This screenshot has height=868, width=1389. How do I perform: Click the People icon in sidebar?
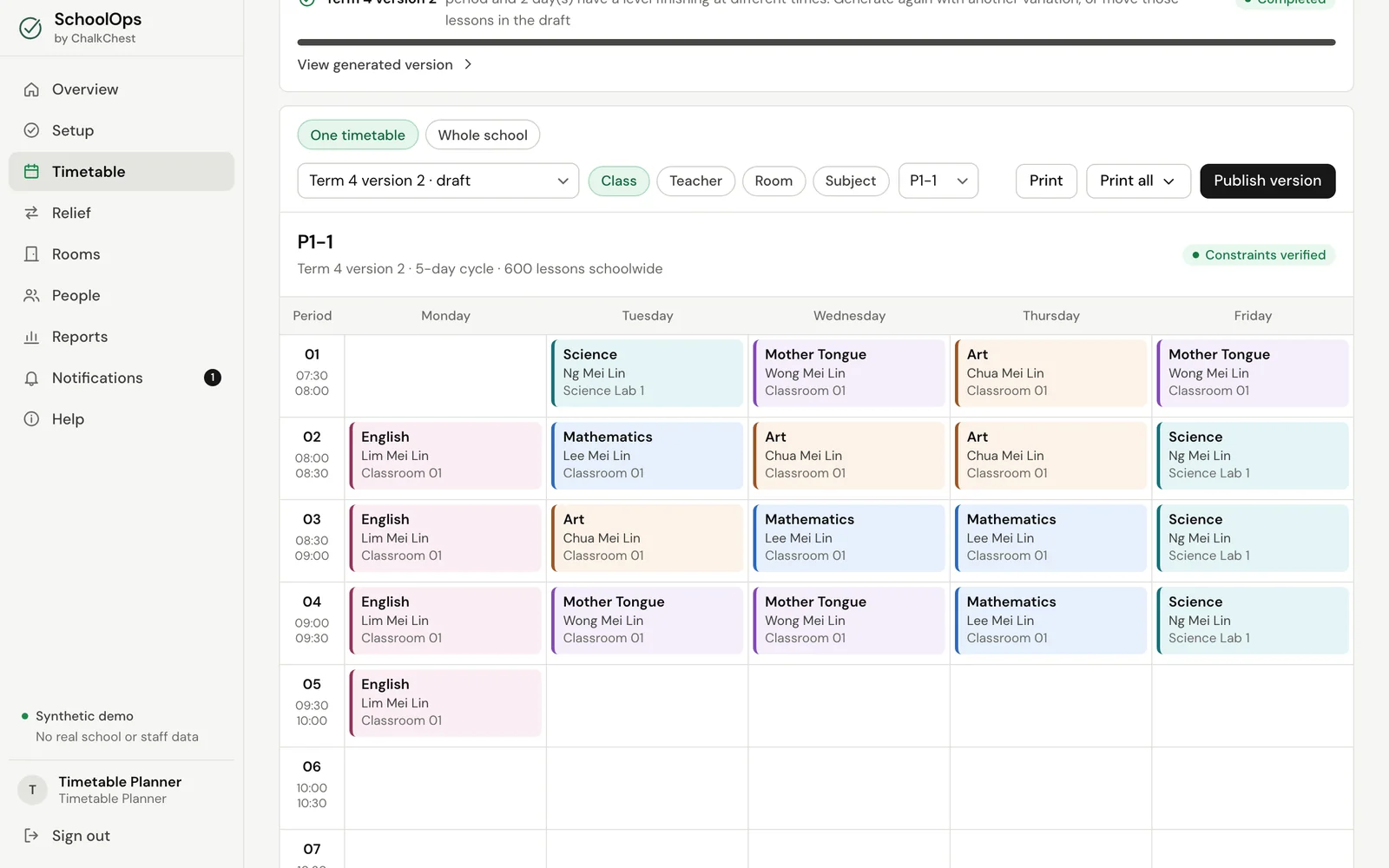pos(31,295)
